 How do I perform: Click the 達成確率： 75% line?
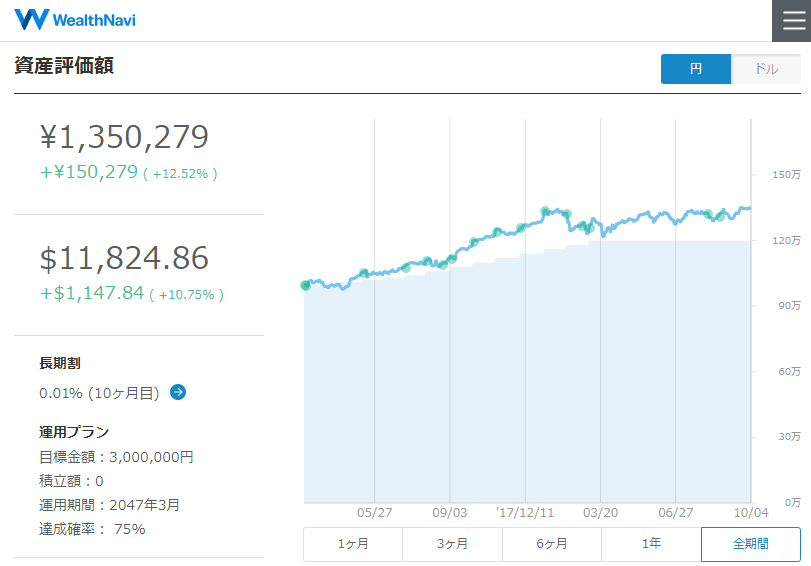[92, 529]
